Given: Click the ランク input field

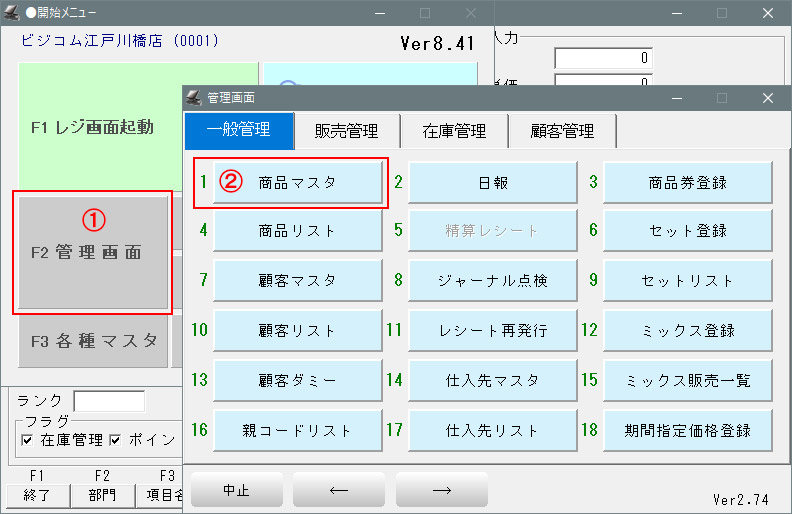Looking at the screenshot, I should click(109, 400).
